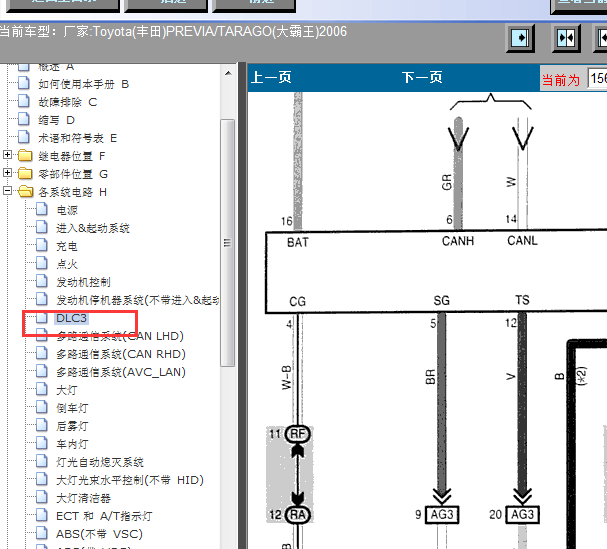607x549 pixels.
Task: Select ECT 和 A/T指示灯 page
Action: (104, 516)
